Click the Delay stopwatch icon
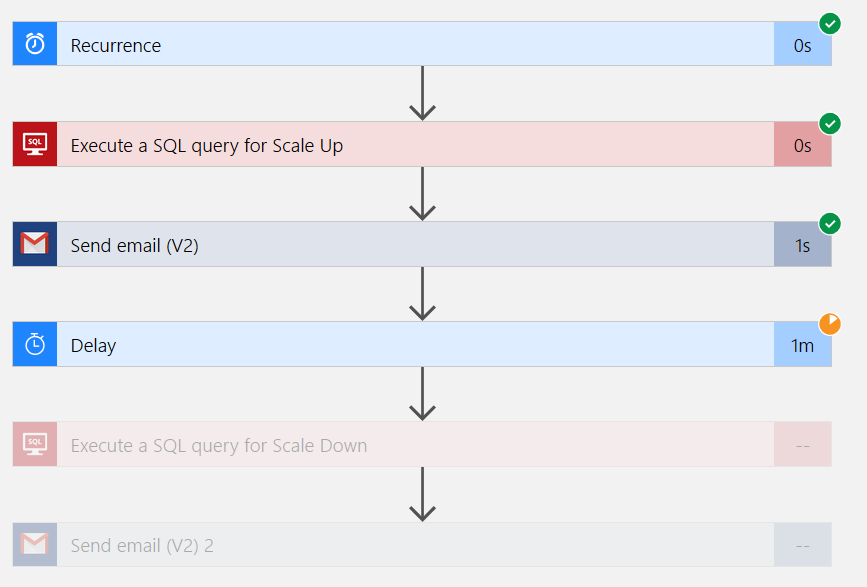Screen dimensions: 867x587 tap(35, 344)
